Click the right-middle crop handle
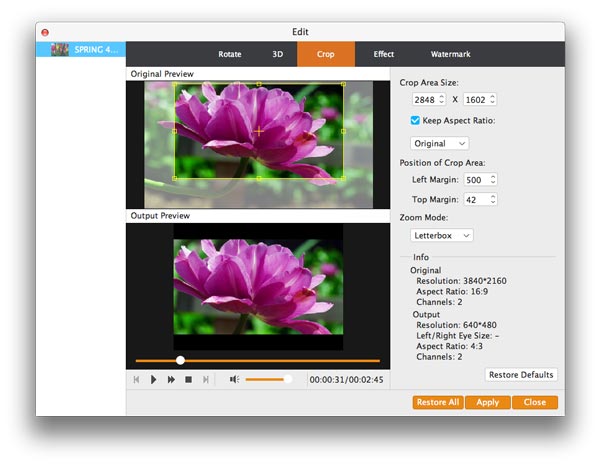Image resolution: width=600 pixels, height=465 pixels. click(x=343, y=131)
